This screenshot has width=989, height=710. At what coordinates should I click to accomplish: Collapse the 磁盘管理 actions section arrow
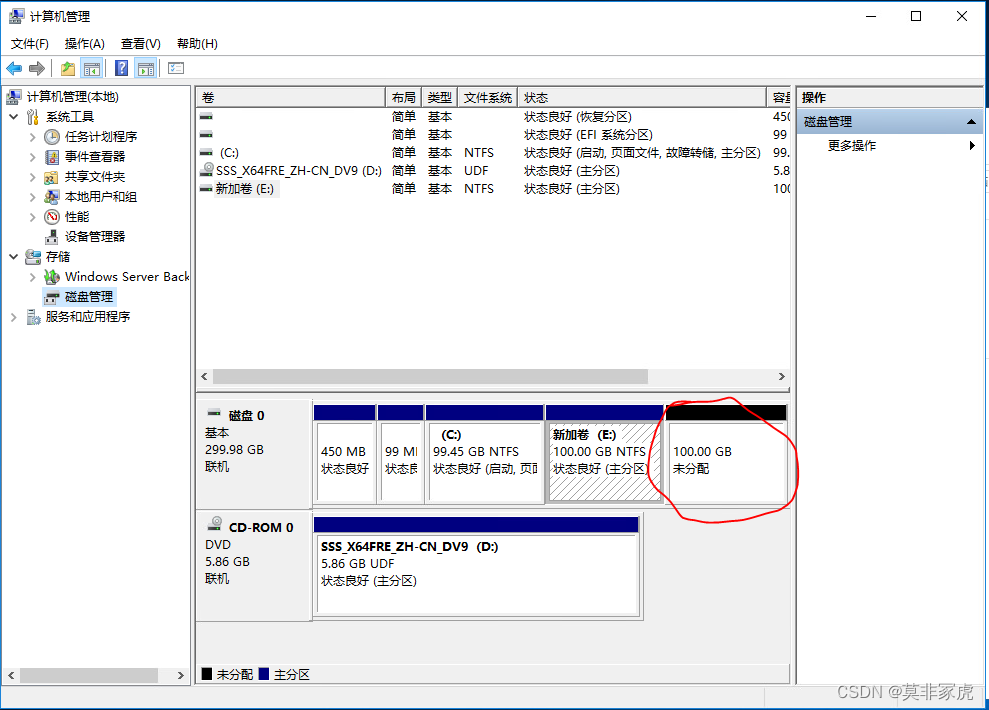coord(971,122)
